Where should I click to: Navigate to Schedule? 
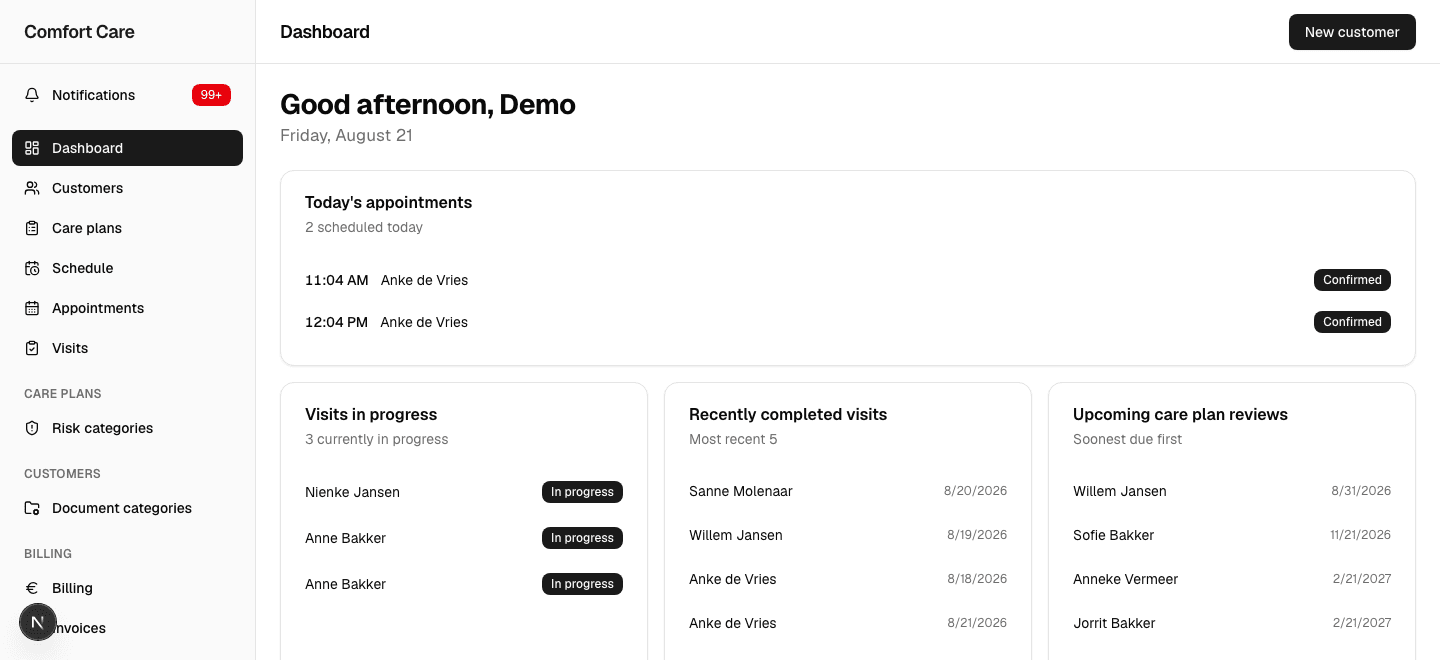point(127,268)
